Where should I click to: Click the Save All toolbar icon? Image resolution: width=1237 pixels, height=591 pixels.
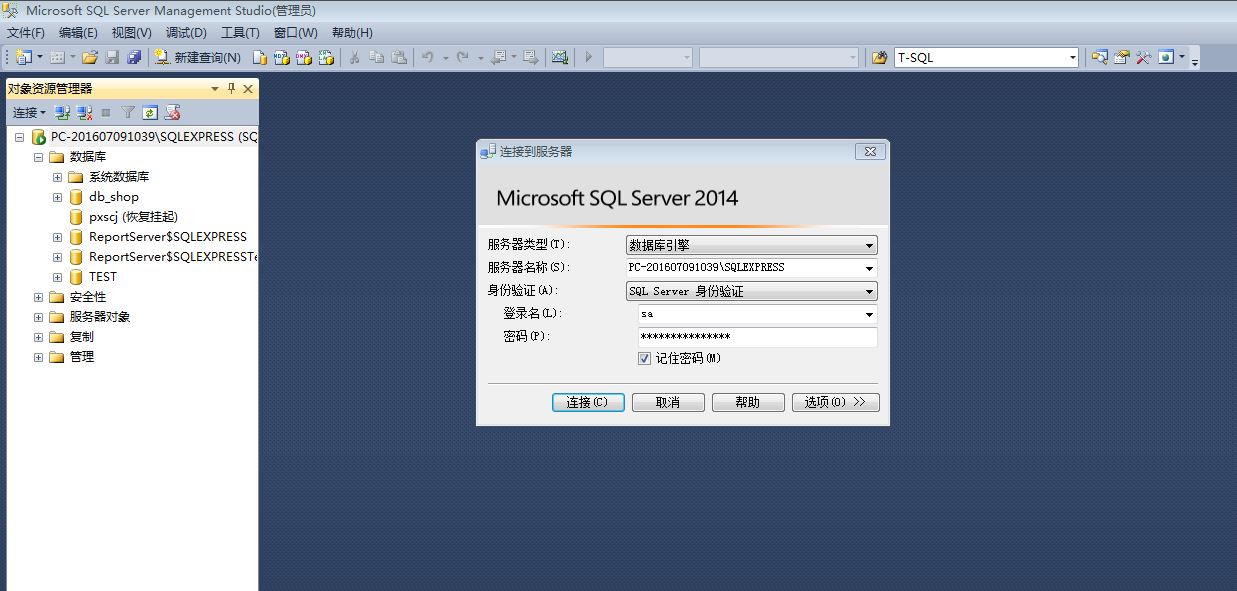(x=134, y=57)
